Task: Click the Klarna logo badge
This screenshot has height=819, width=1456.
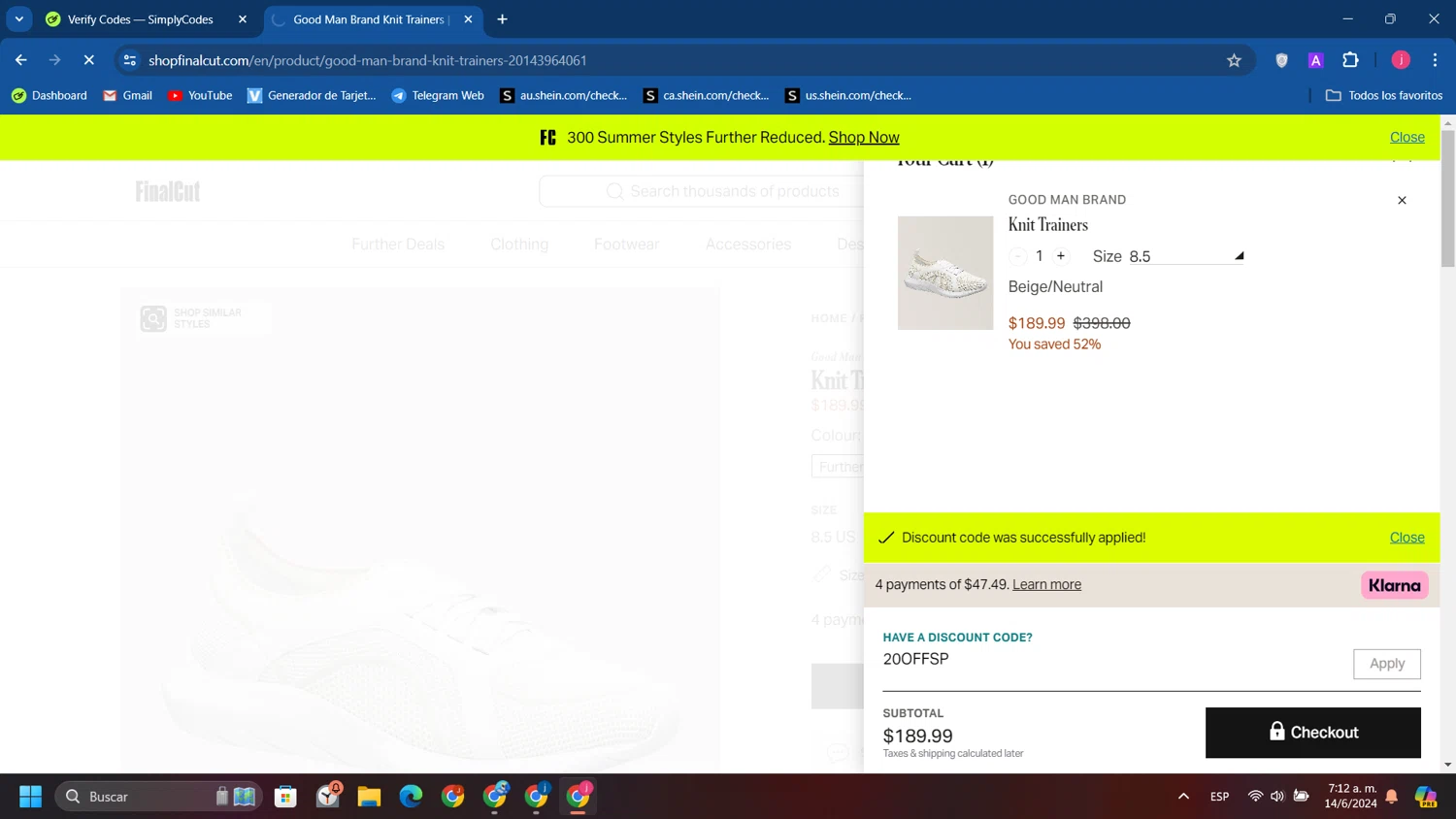Action: pos(1394,585)
